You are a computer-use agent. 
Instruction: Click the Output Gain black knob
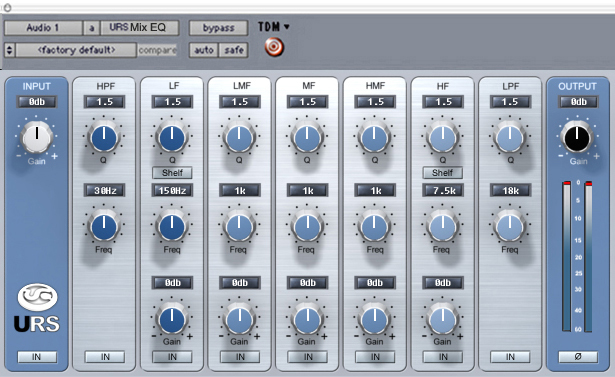point(577,137)
